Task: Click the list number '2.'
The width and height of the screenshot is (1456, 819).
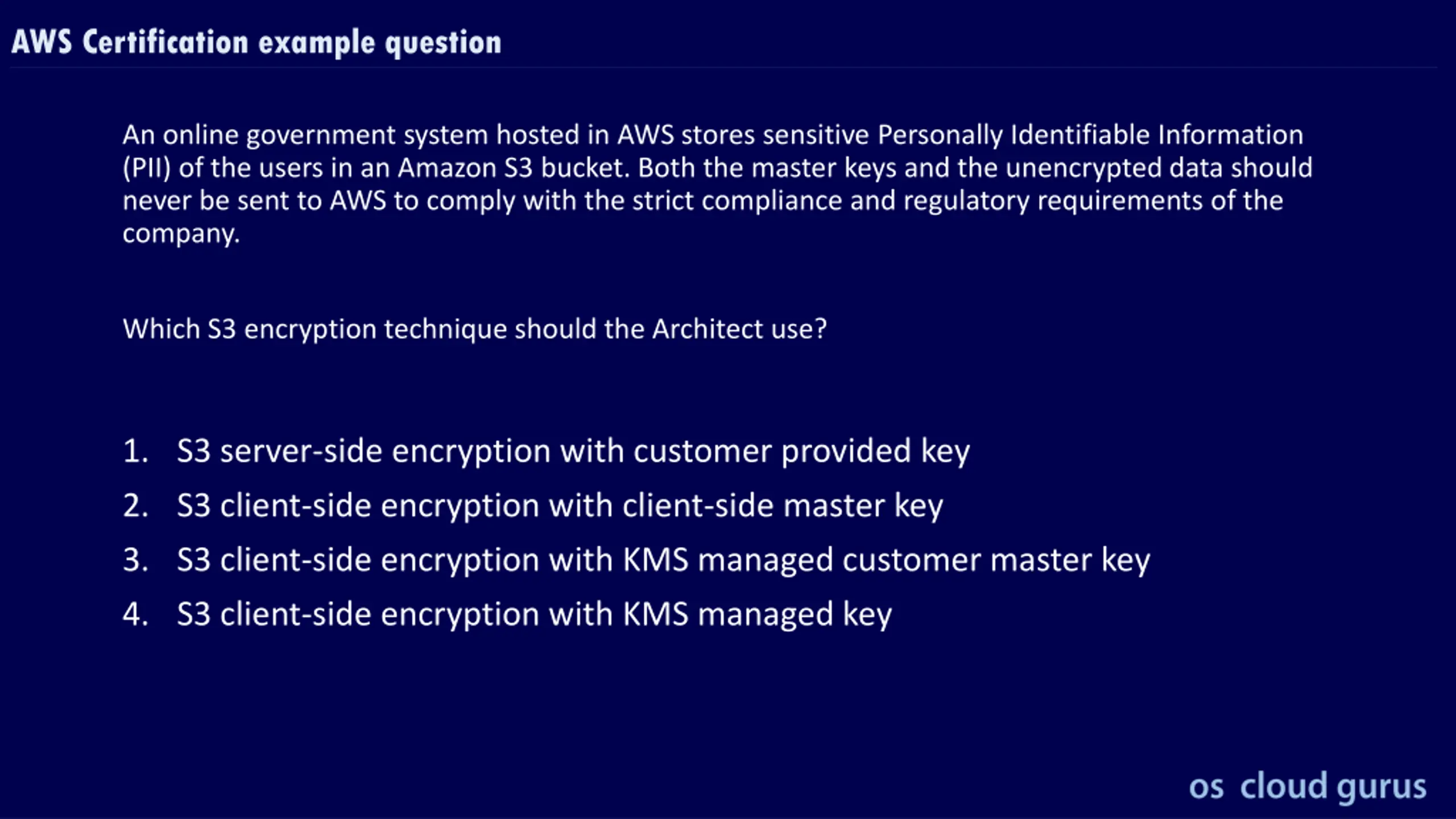Action: (135, 505)
